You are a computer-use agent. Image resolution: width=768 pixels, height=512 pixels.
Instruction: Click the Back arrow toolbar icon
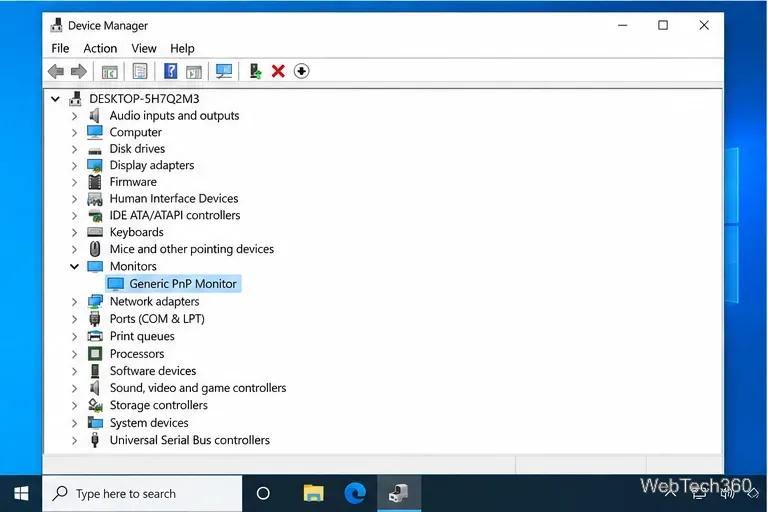(x=56, y=72)
